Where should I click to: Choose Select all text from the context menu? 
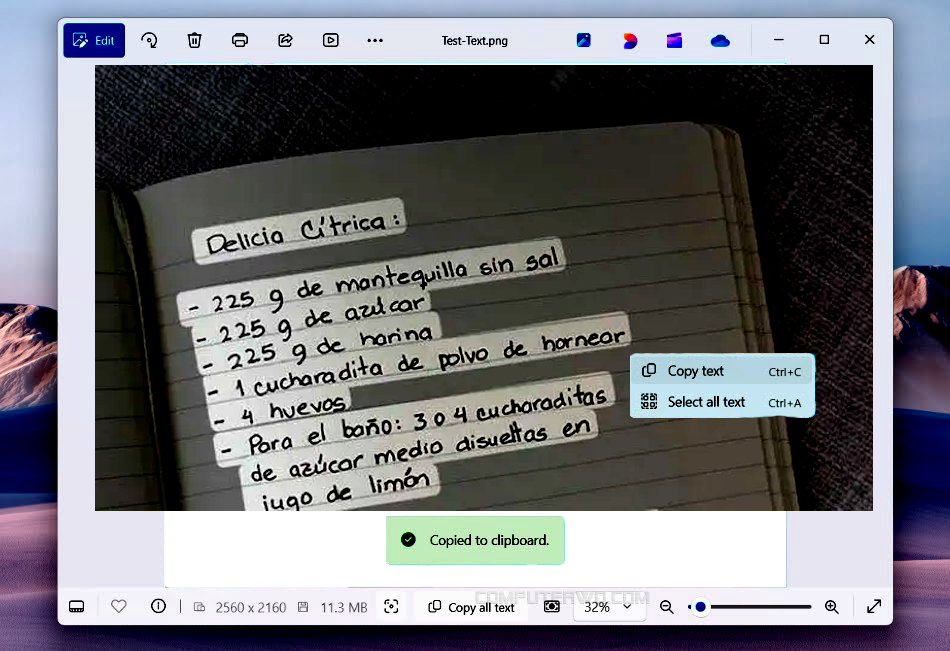[722, 402]
